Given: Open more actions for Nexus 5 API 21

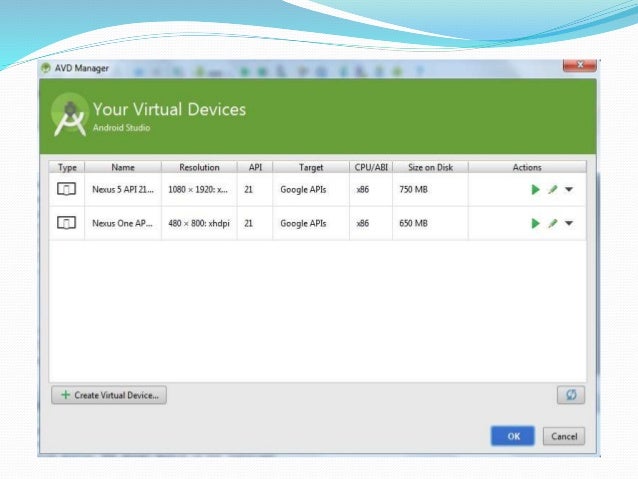Looking at the screenshot, I should [569, 189].
